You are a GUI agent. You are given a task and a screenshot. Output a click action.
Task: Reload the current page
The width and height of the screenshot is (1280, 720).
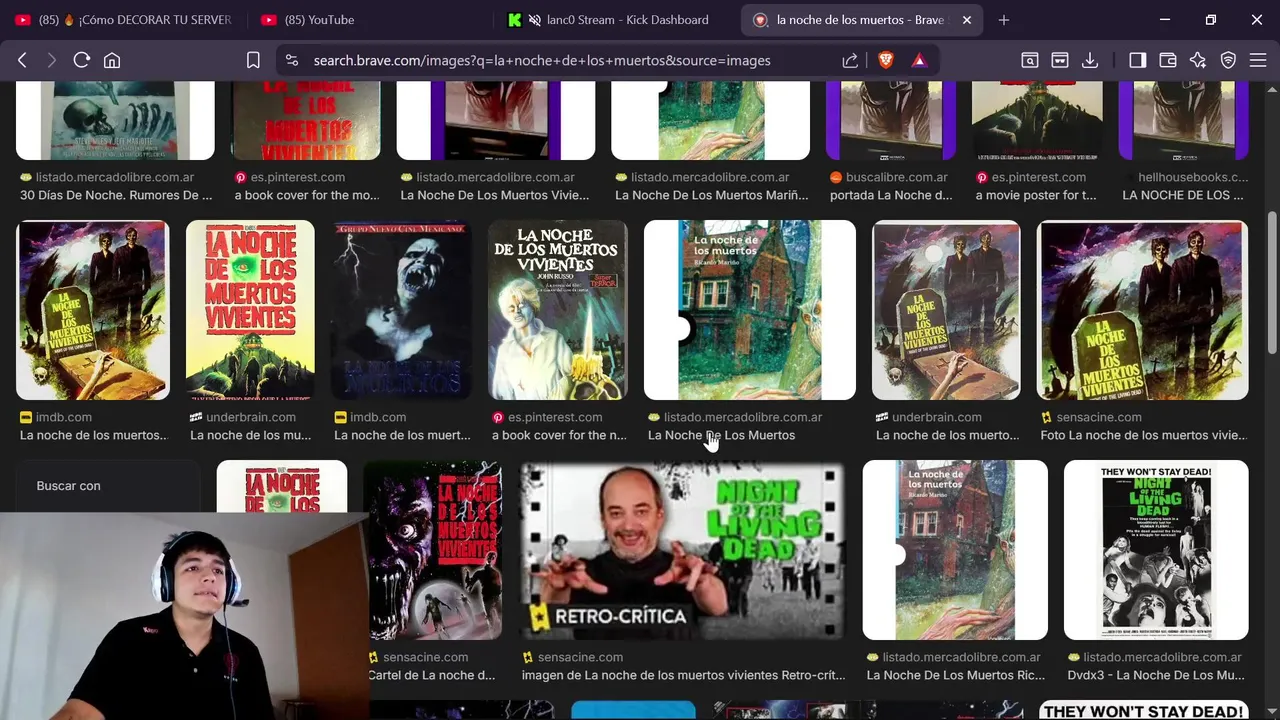(82, 60)
